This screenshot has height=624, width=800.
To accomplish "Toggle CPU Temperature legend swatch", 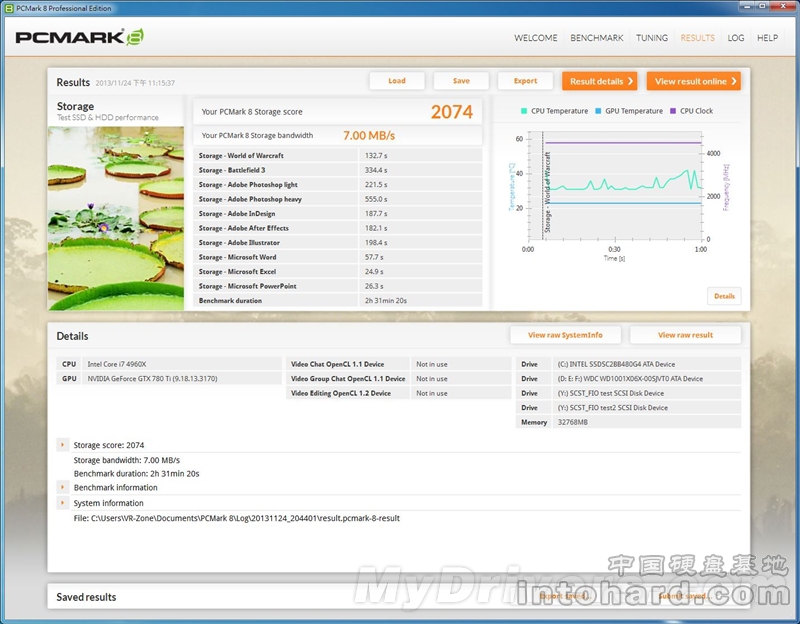I will (x=524, y=111).
